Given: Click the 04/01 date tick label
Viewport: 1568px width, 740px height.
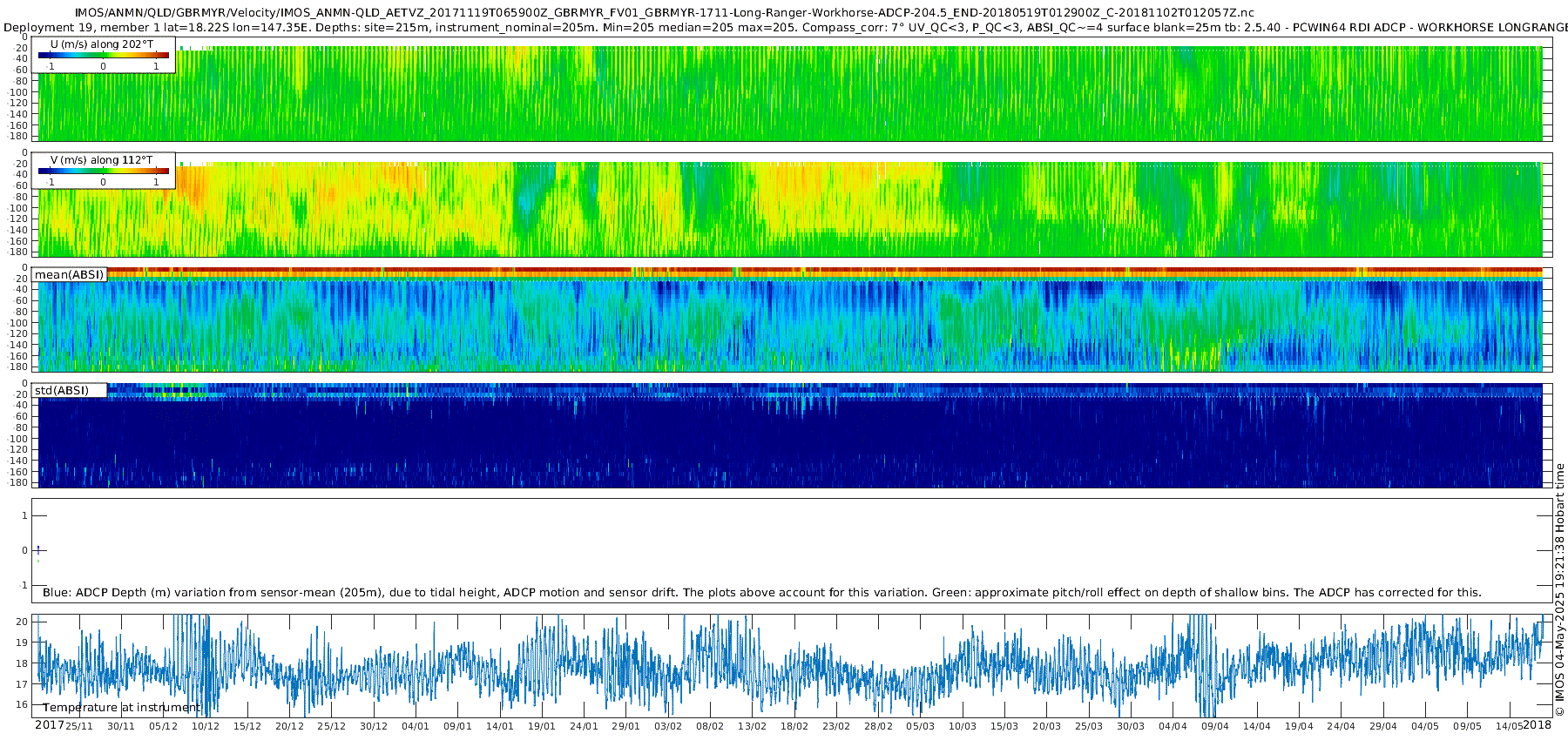Looking at the screenshot, I should pyautogui.click(x=416, y=726).
